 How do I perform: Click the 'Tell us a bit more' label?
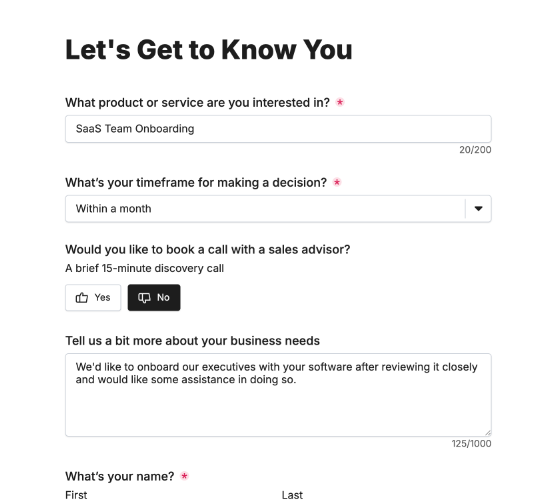193,341
